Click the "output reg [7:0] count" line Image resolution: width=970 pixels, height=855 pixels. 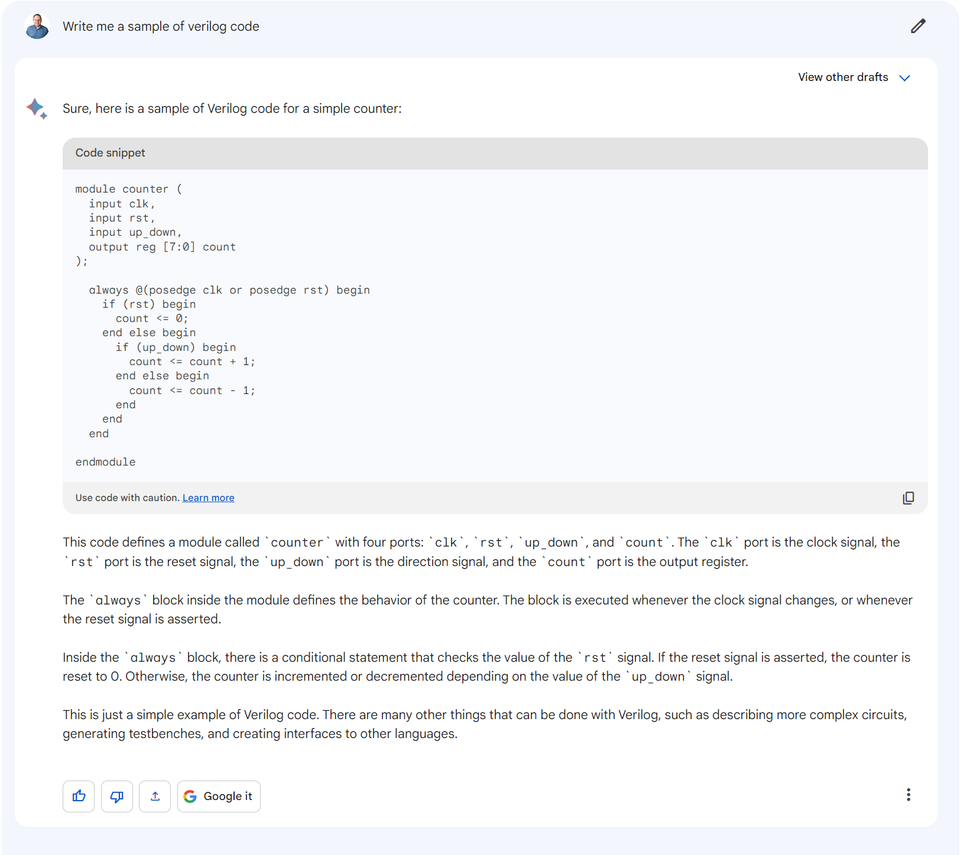coord(162,247)
